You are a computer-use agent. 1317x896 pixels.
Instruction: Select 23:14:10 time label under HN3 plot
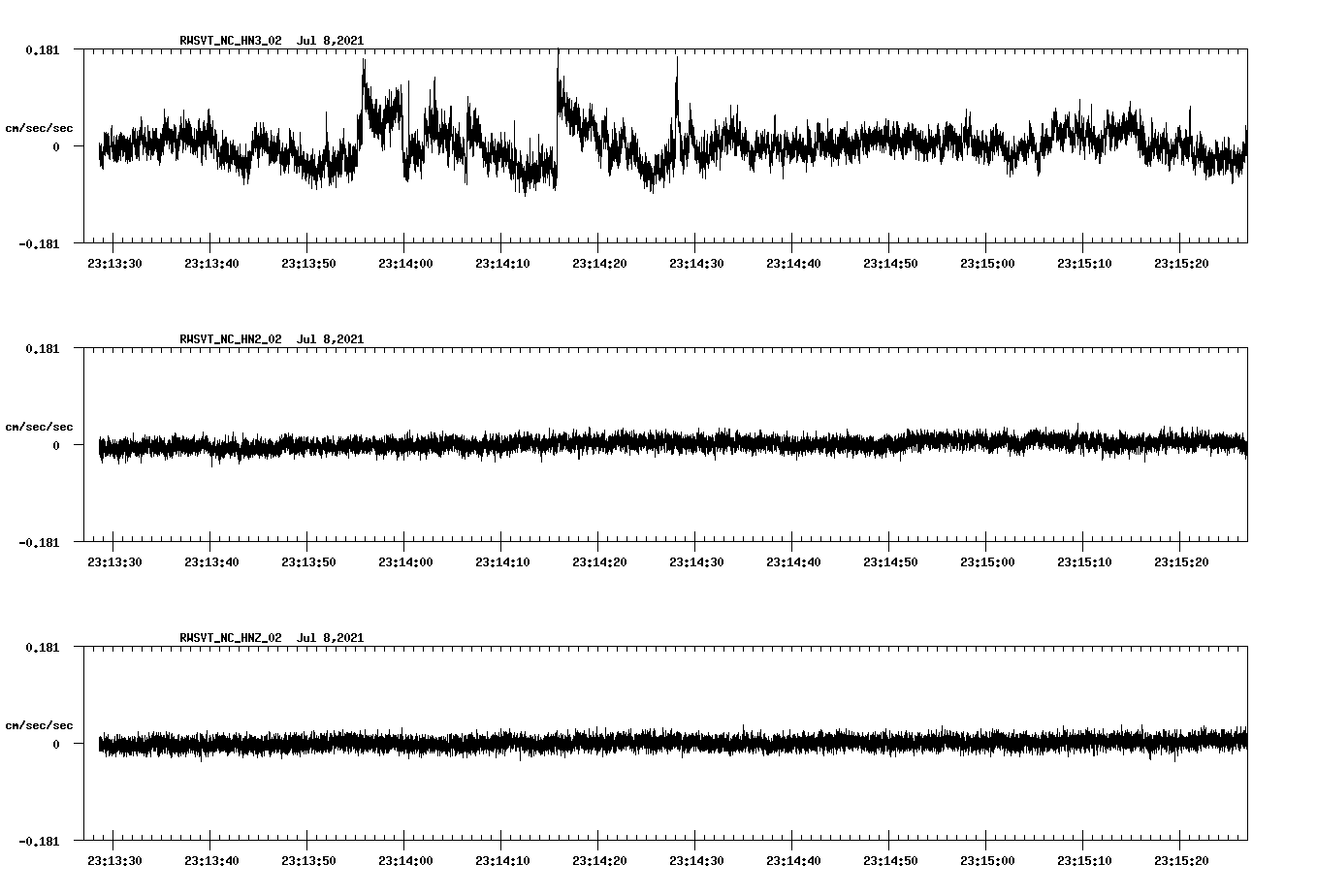[x=502, y=264]
